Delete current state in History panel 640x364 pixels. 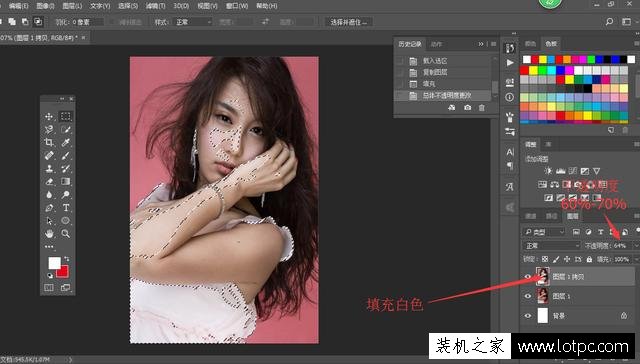[482, 108]
